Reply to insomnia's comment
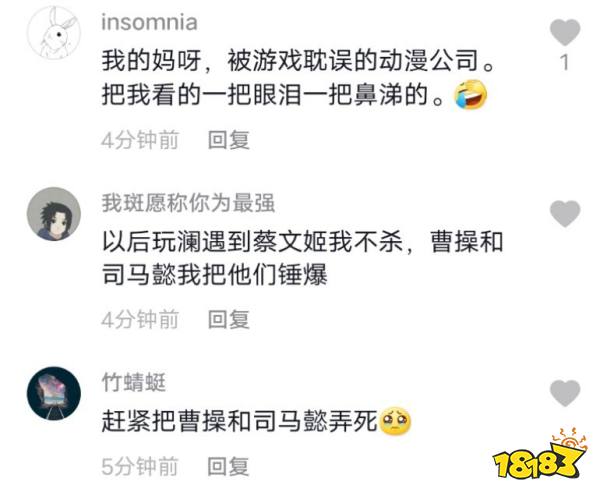 [x=229, y=140]
